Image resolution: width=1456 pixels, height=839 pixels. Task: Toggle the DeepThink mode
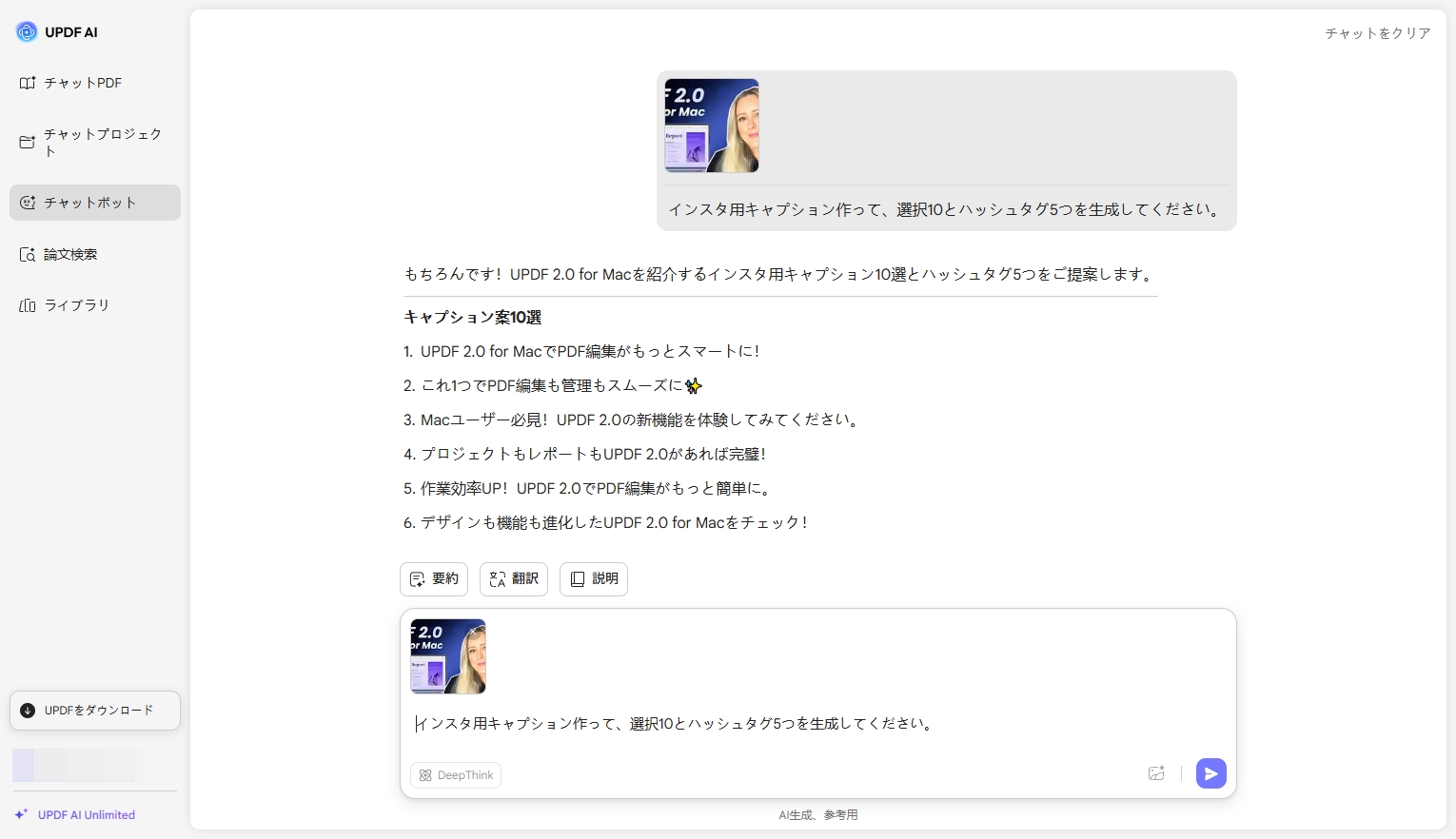pos(456,775)
